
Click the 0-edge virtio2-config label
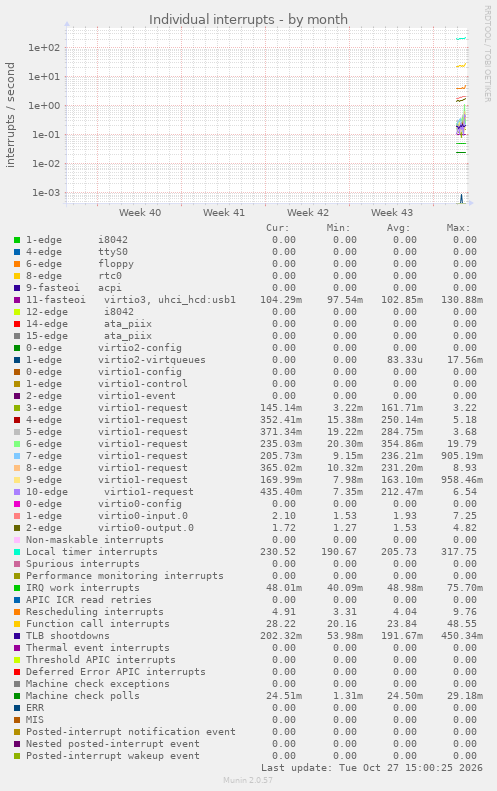(104, 348)
